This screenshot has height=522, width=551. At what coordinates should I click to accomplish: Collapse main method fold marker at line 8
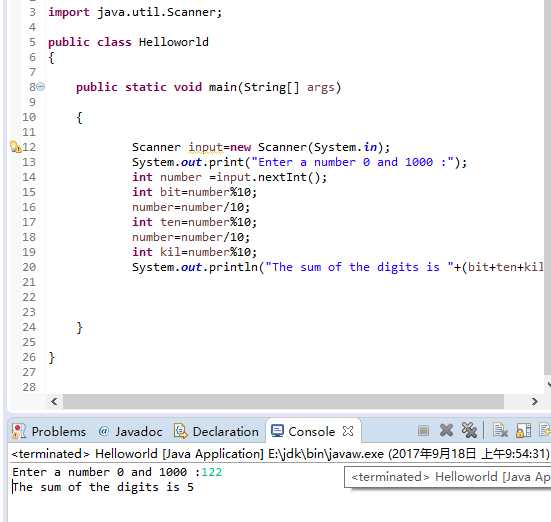41,86
